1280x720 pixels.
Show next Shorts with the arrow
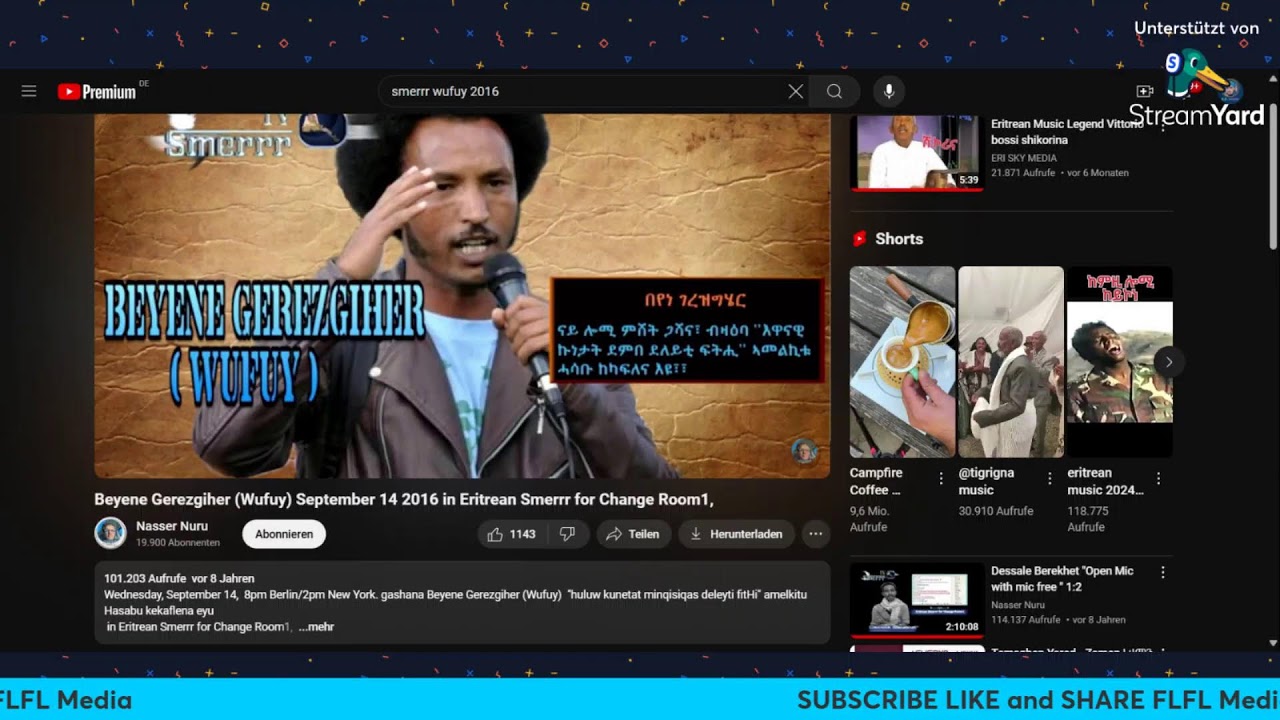click(1168, 362)
